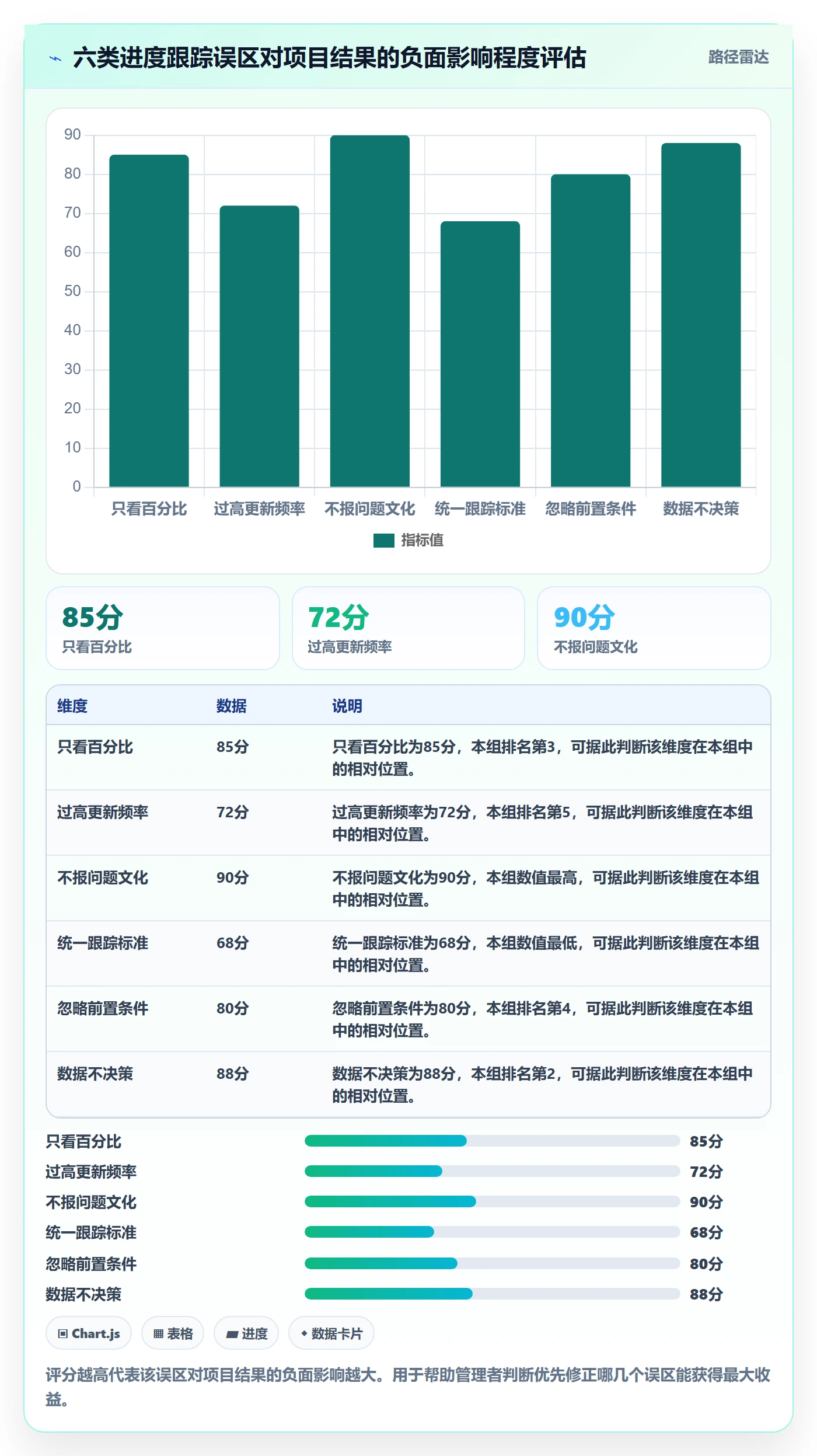The width and height of the screenshot is (817, 1456).
Task: Select the 数据卡片 tag chip
Action: 331,1333
